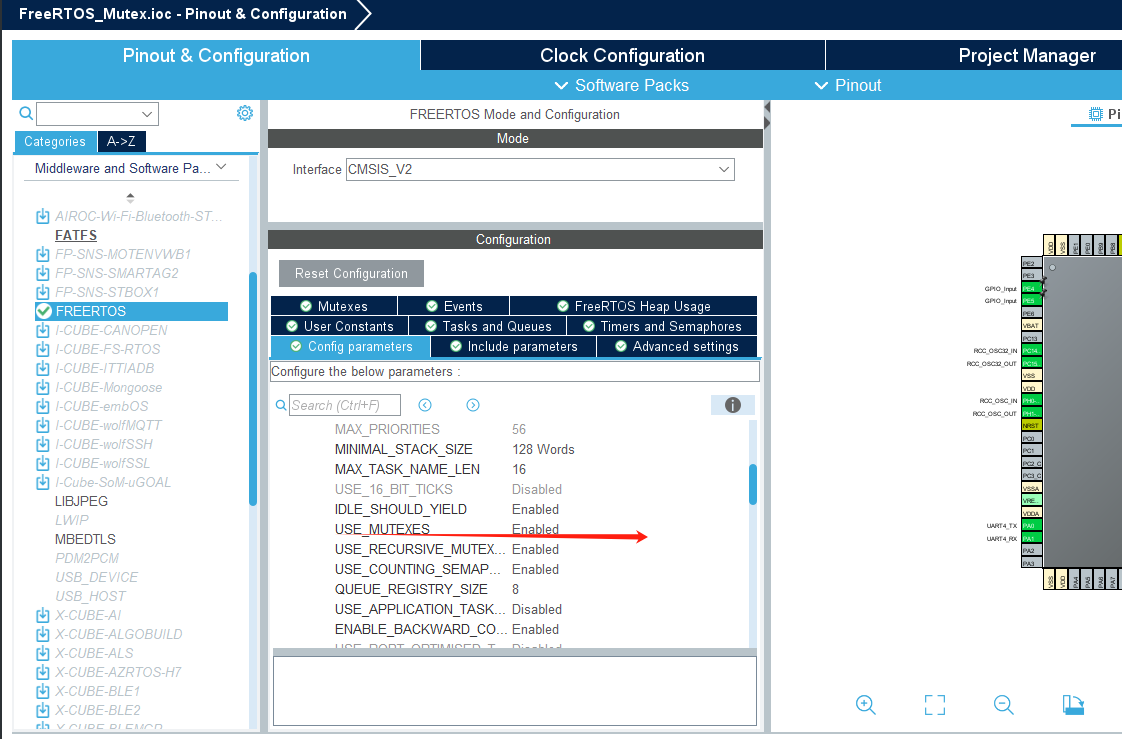
Task: Open the Interface CMSIS_V2 dropdown
Action: click(540, 170)
